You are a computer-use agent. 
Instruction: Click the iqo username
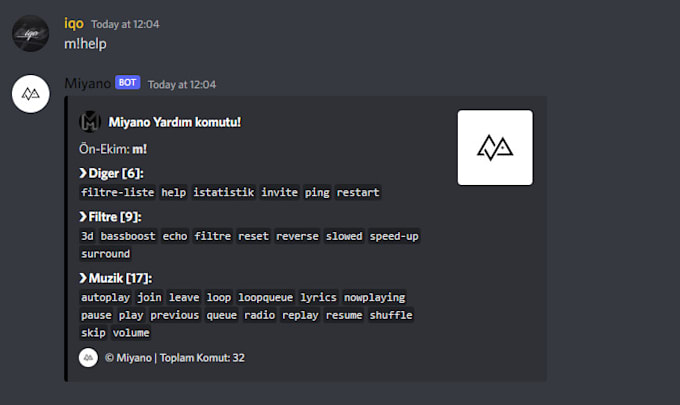coord(74,23)
